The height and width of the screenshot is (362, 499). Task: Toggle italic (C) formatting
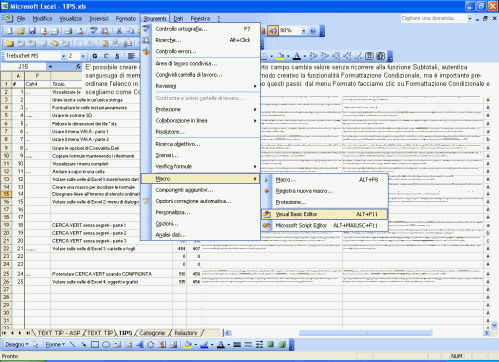106,56
